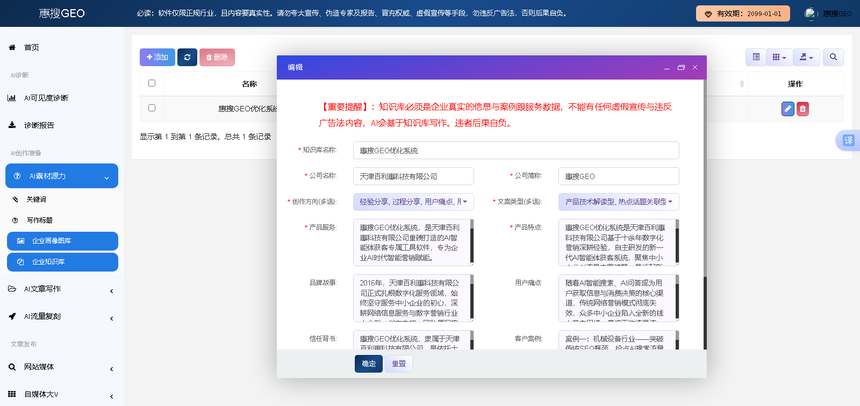Click the 重置 button in dialog
860x406 pixels.
click(399, 364)
